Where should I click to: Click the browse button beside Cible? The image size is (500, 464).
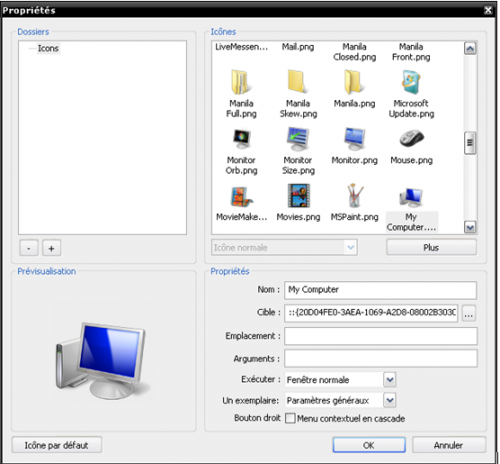click(469, 313)
